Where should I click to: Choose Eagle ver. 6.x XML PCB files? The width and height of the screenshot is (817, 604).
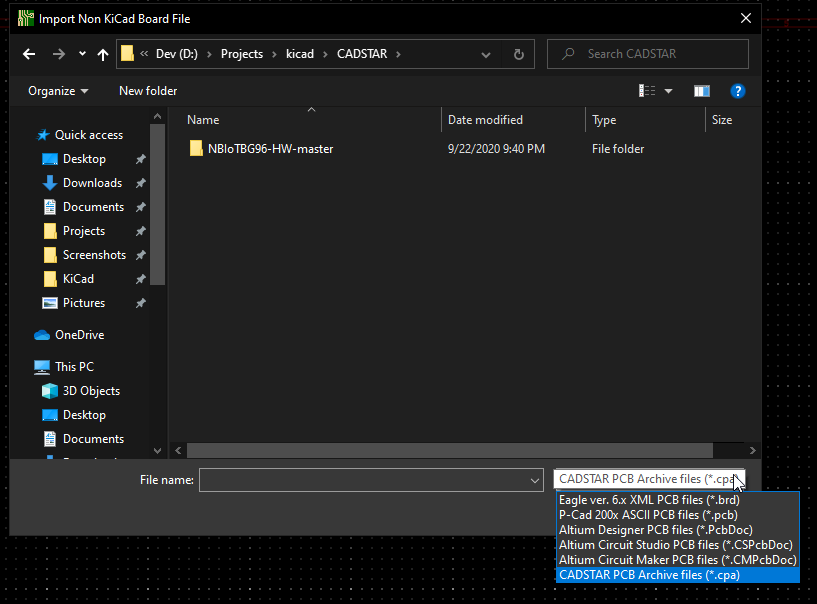[677, 500]
